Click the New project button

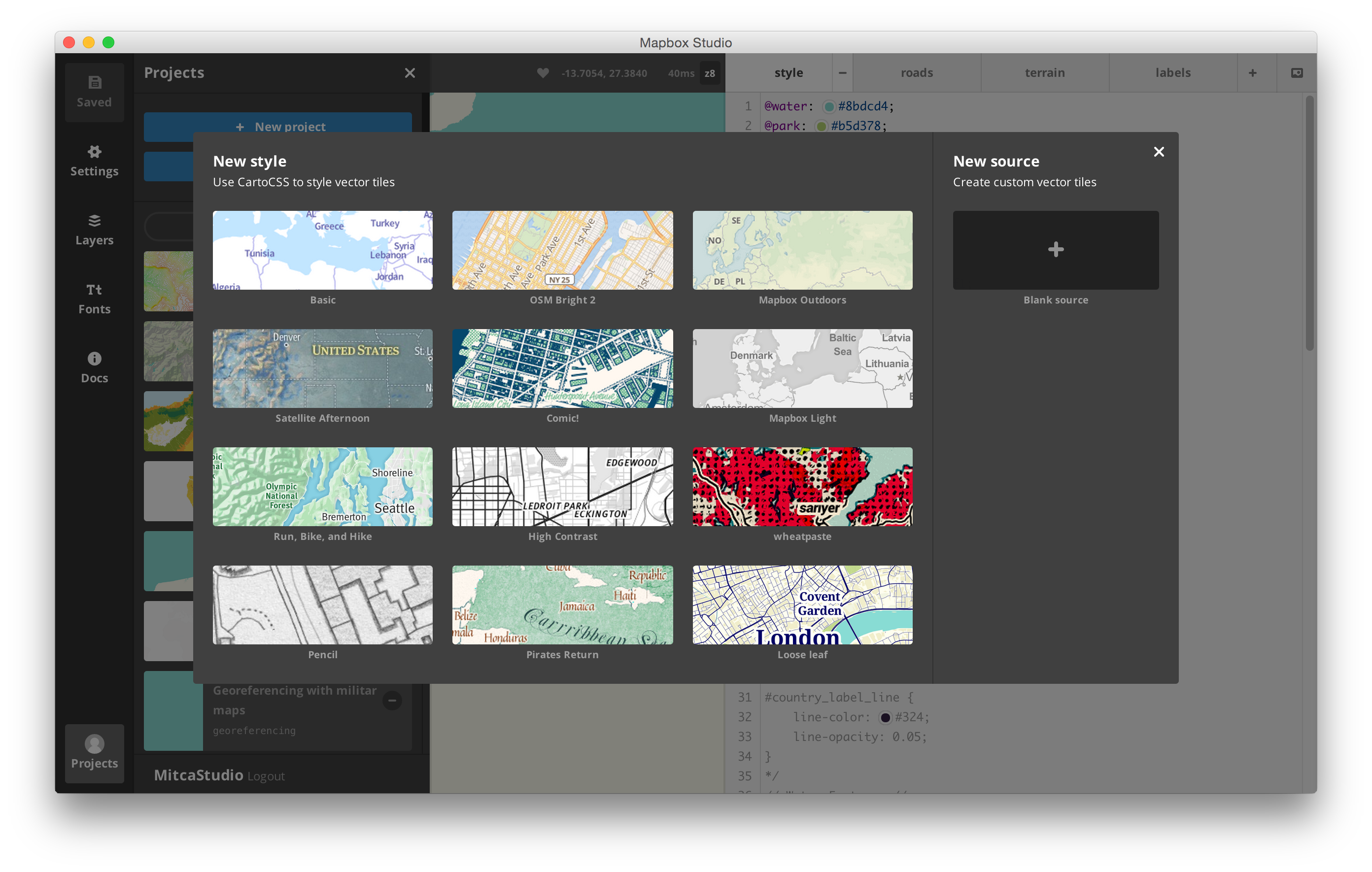[277, 127]
